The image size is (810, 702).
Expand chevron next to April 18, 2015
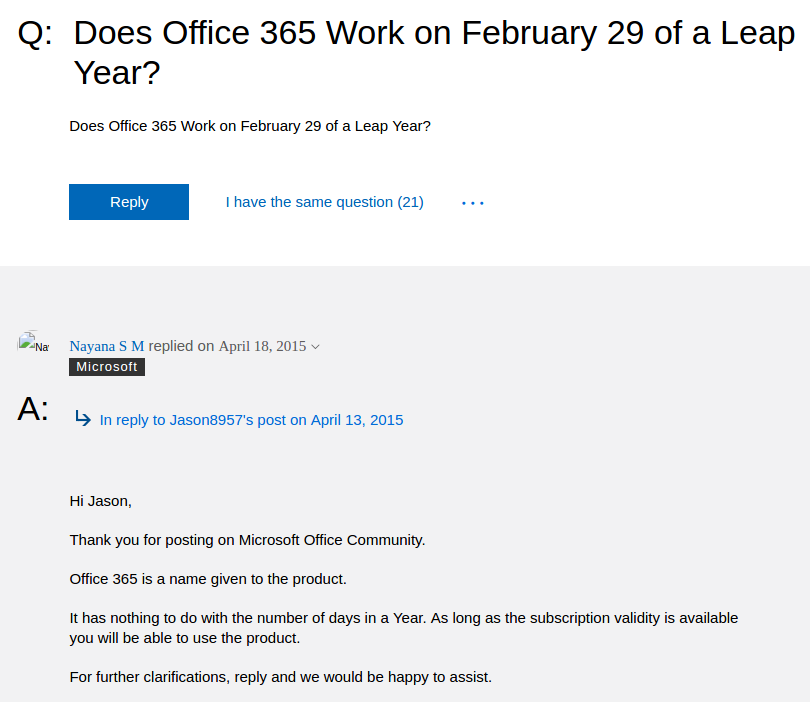[316, 347]
